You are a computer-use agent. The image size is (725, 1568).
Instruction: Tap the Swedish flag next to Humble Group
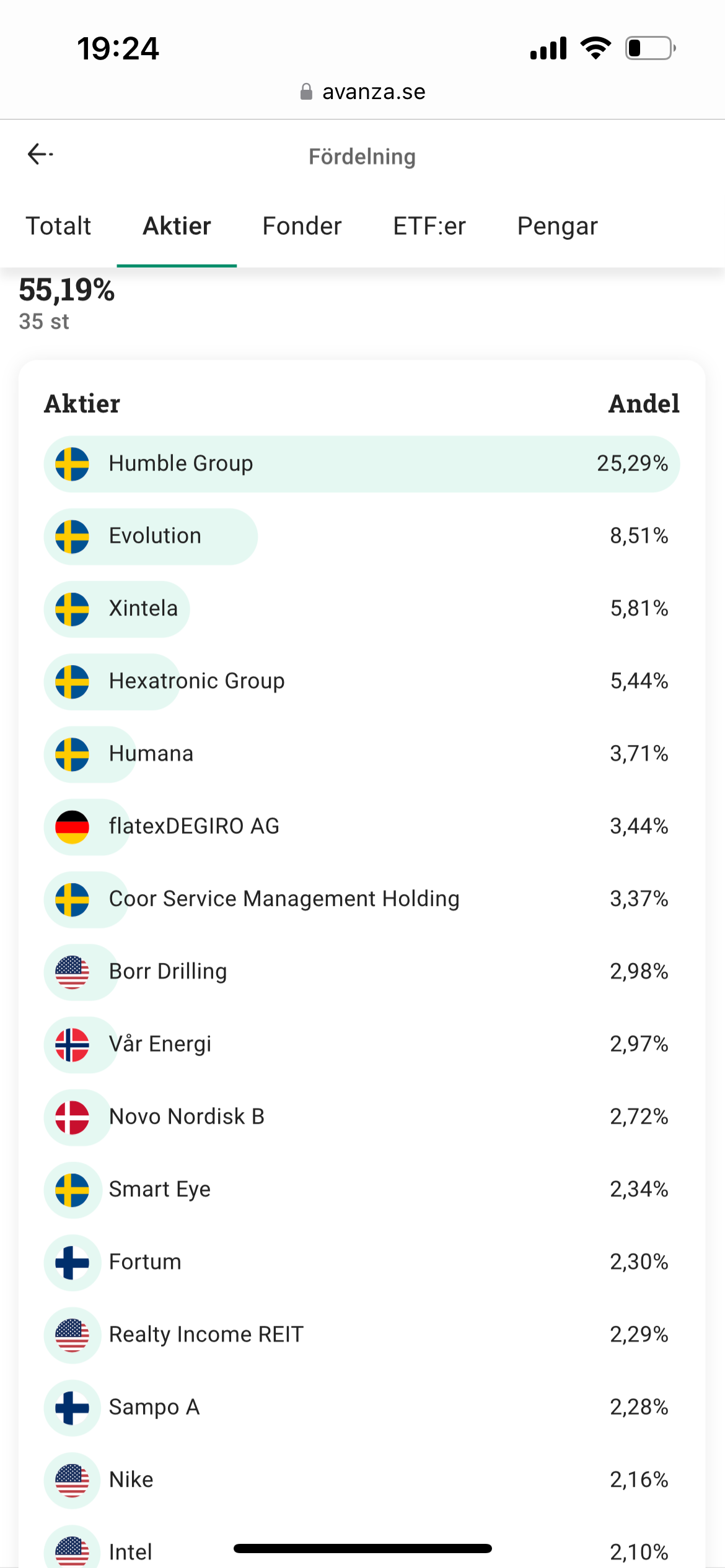coord(72,464)
